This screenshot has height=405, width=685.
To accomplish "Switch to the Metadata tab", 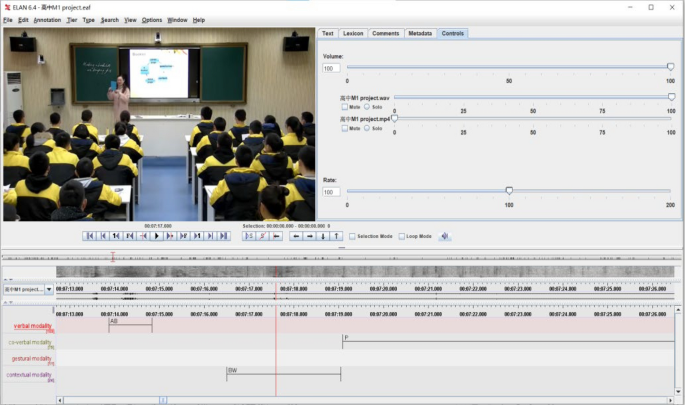I will [x=420, y=33].
